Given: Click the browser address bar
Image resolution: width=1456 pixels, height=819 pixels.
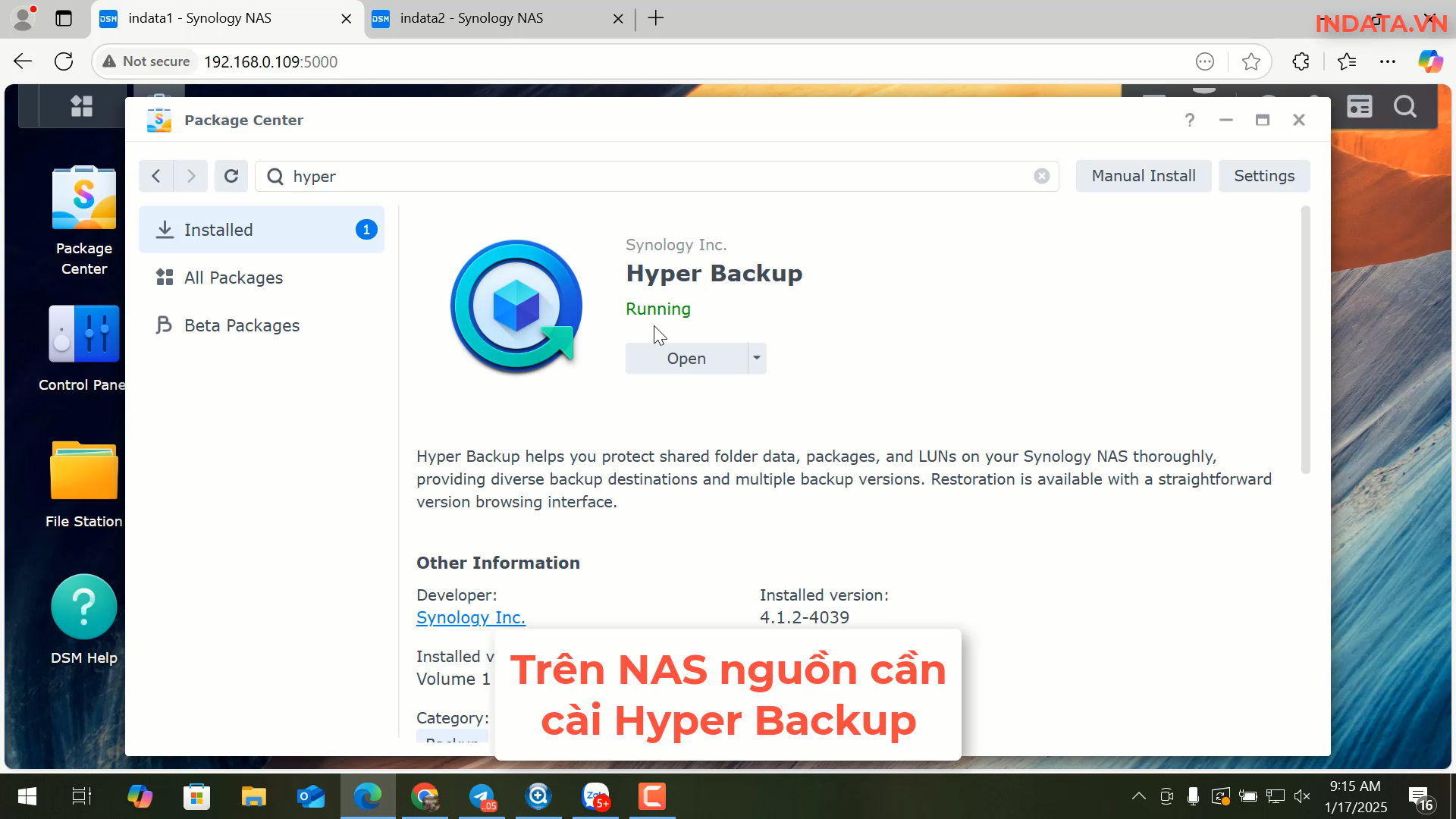Looking at the screenshot, I should coord(682,61).
